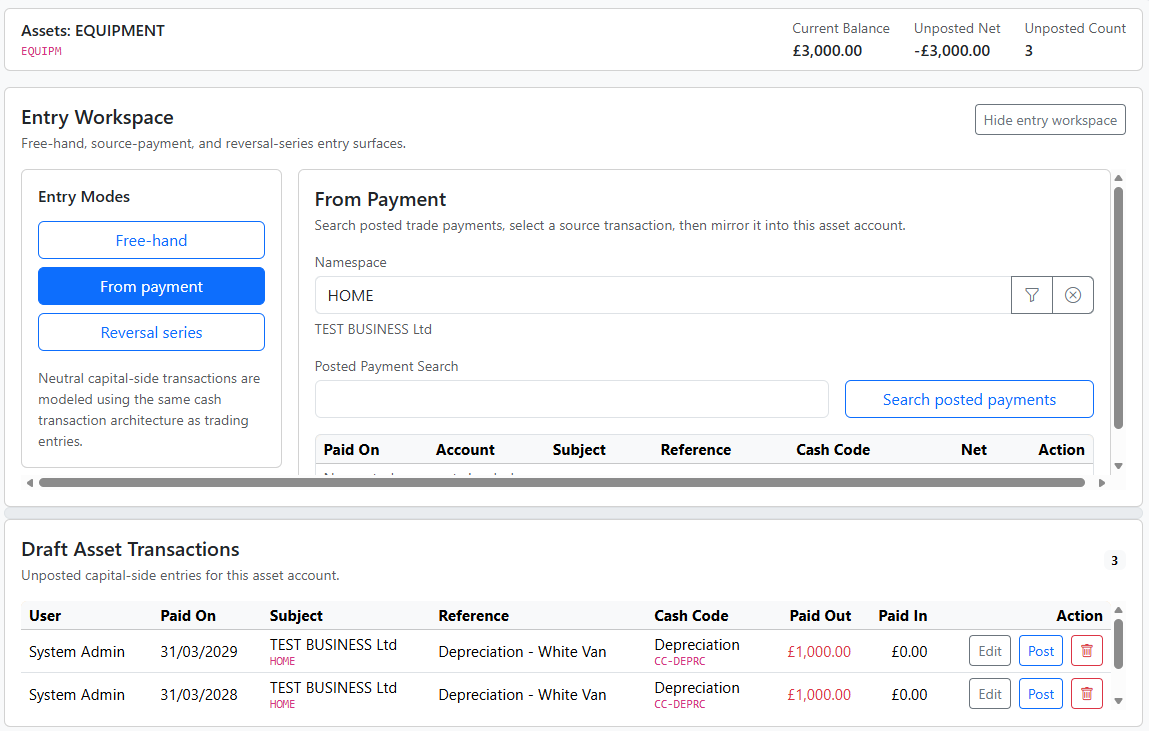This screenshot has height=731, width=1149.
Task: Click the draft table scroll up arrow
Action: pos(1118,610)
